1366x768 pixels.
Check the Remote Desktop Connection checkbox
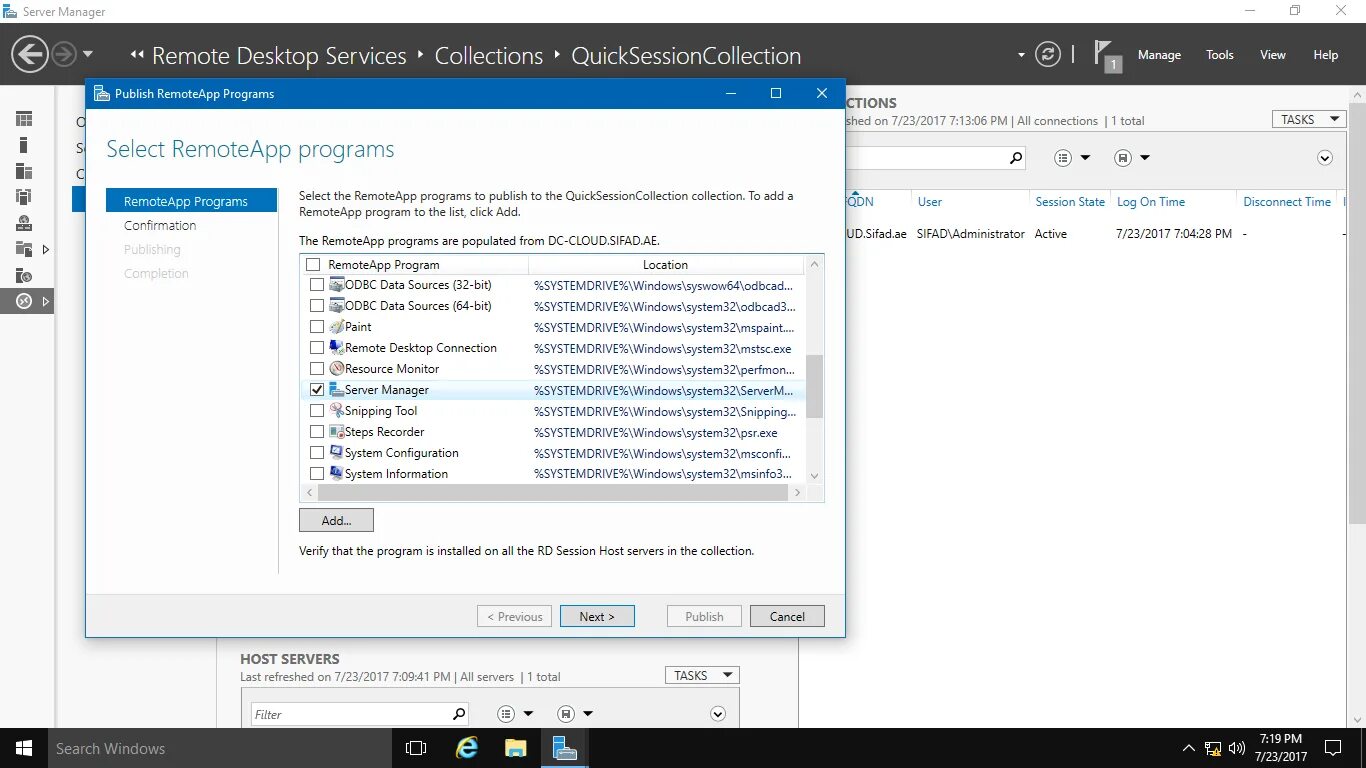tap(317, 348)
